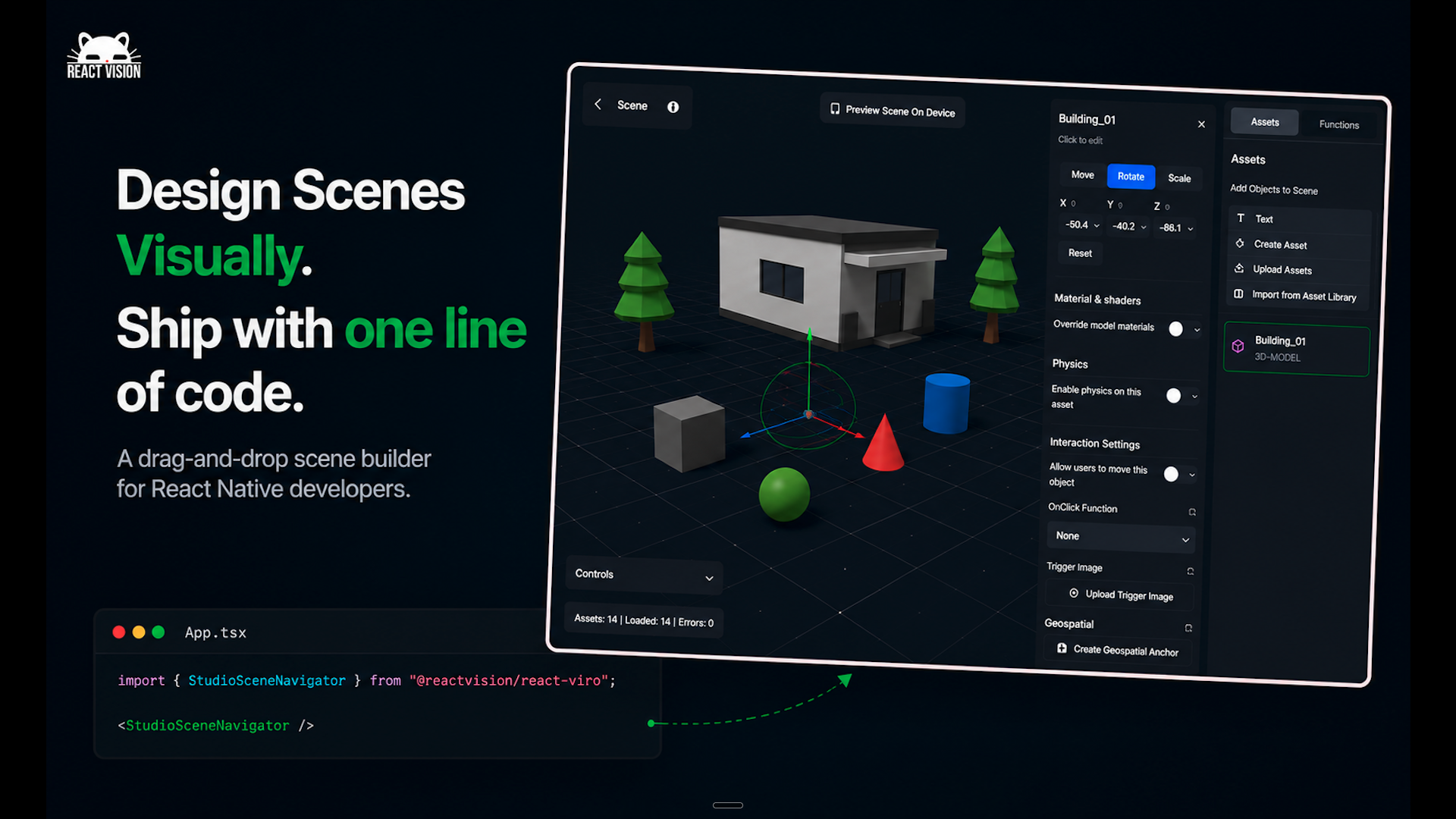This screenshot has height=819, width=1456.
Task: Click the icon beside OnClick Function
Action: pos(1192,512)
